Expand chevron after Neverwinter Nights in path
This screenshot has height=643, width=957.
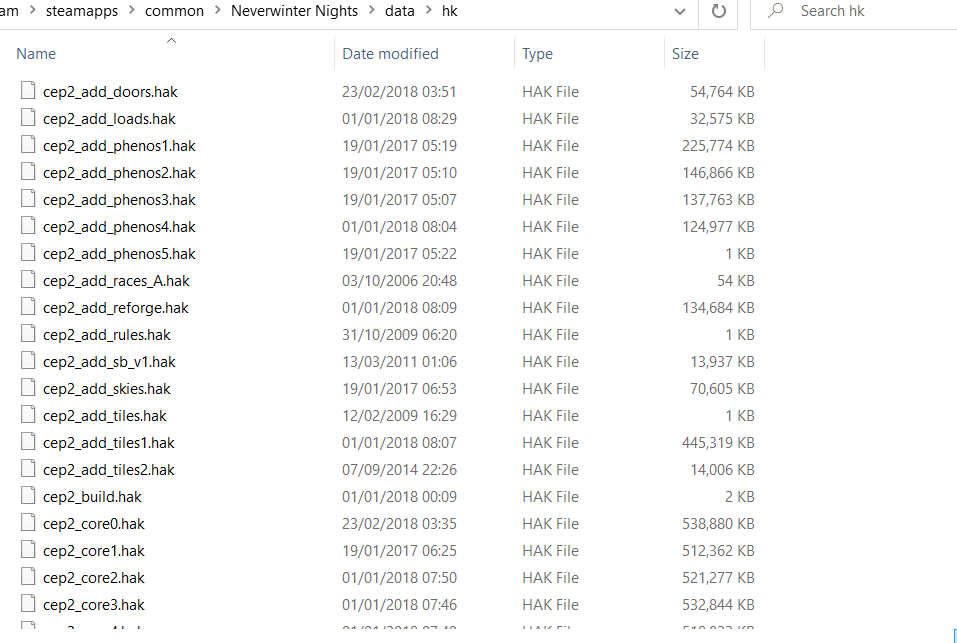coord(372,11)
